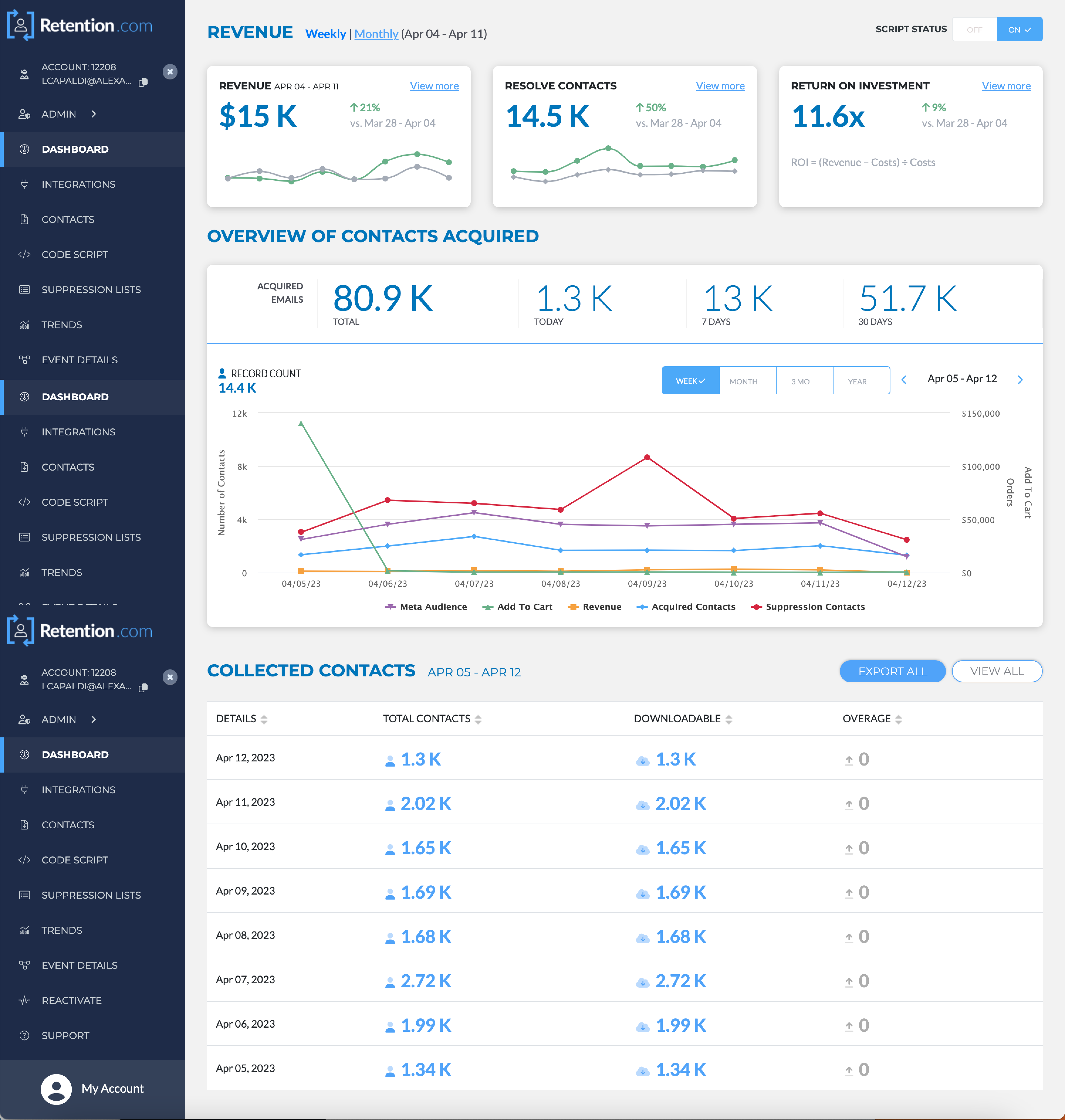Click the EXPORT ALL button

(x=892, y=671)
